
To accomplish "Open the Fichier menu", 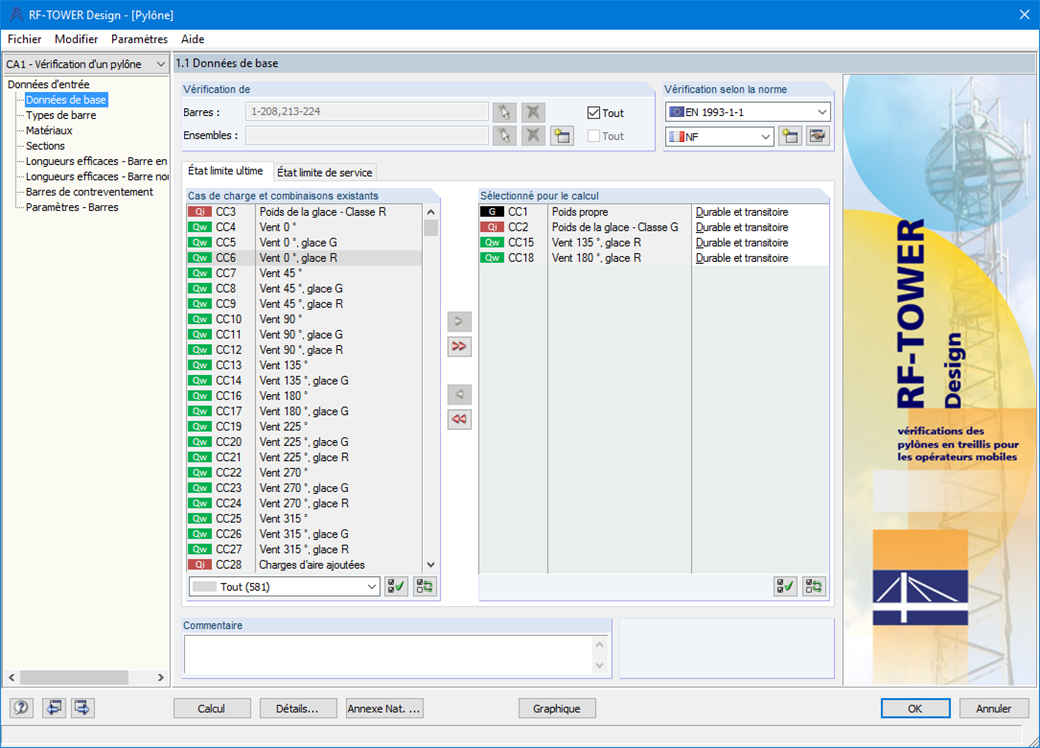I will 25,39.
